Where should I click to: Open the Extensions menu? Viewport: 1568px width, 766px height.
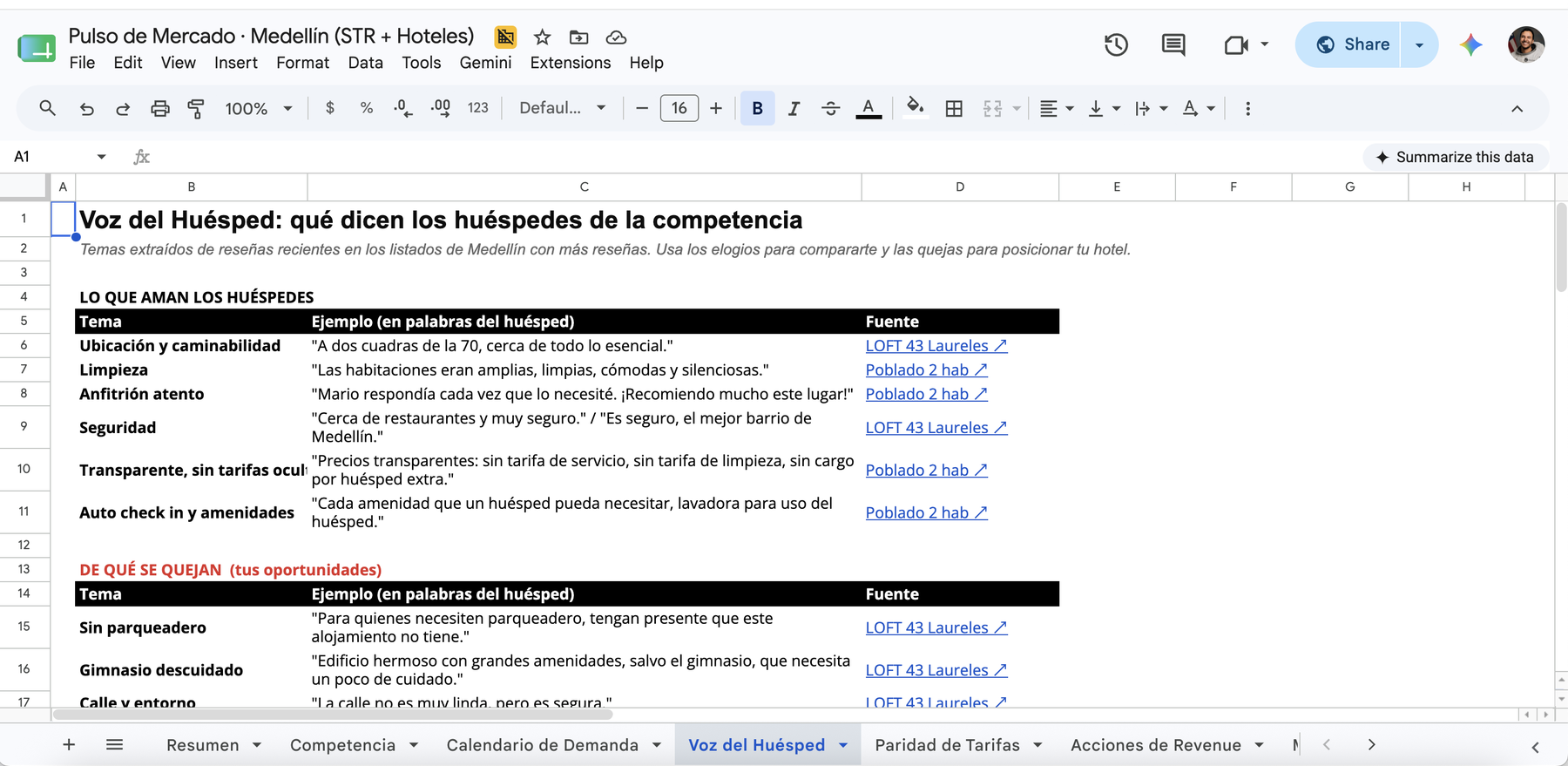571,63
